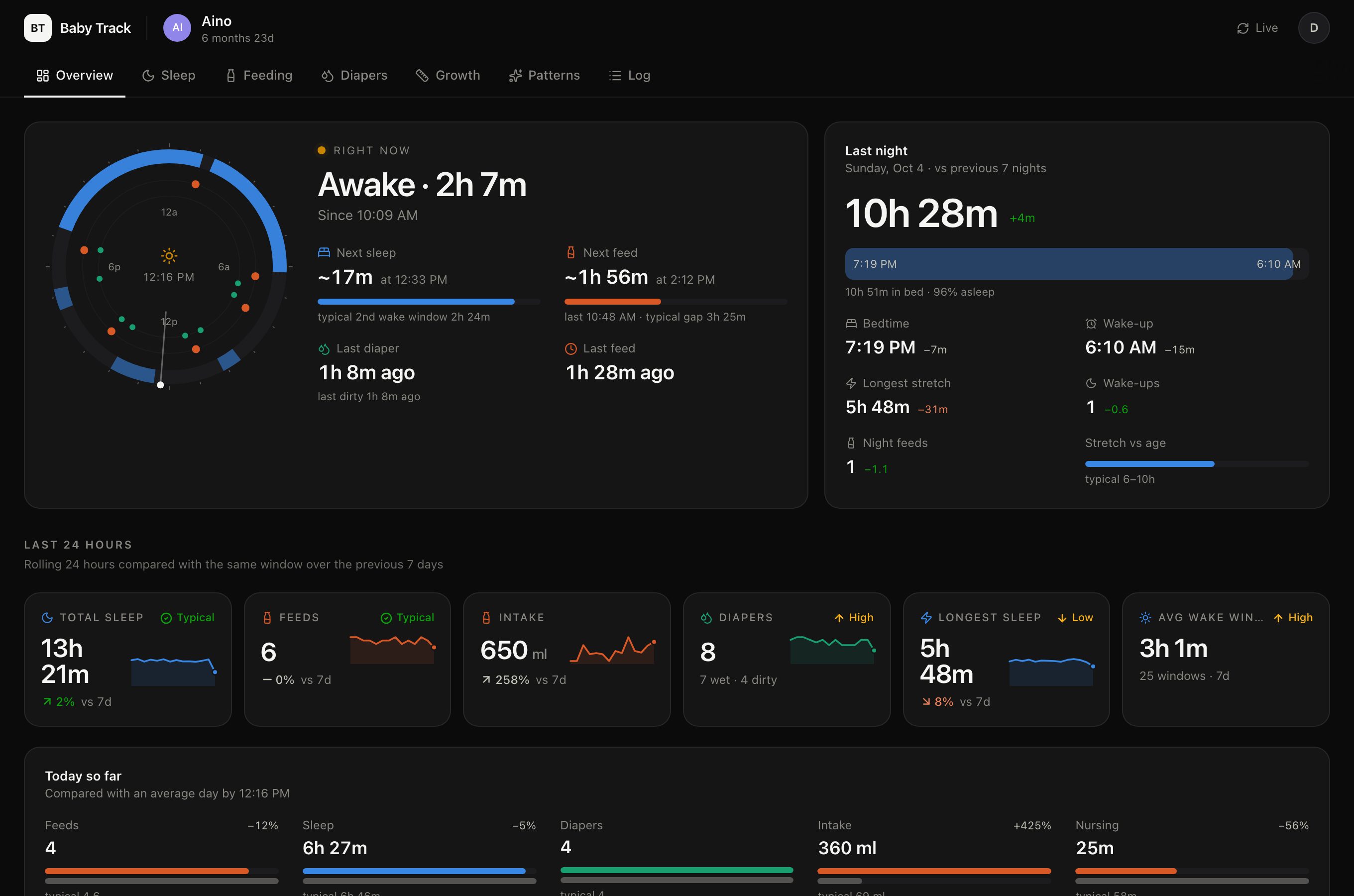1354x896 pixels.
Task: Click the sun icon in the clock dial
Action: (x=169, y=255)
